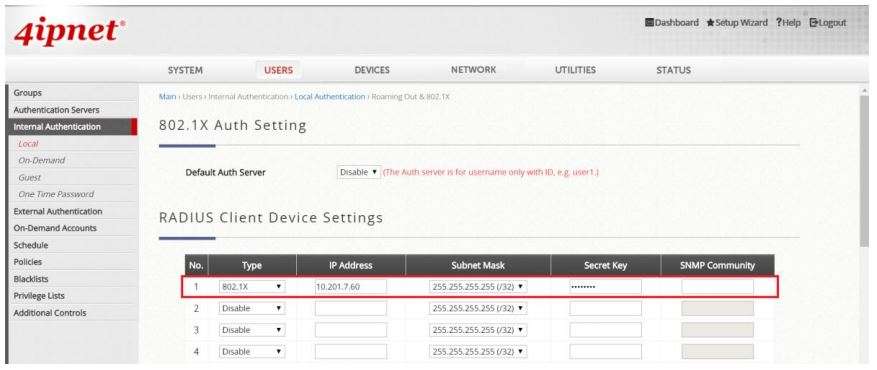Open Type dropdown in row 4
The width and height of the screenshot is (877, 370).
[252, 352]
